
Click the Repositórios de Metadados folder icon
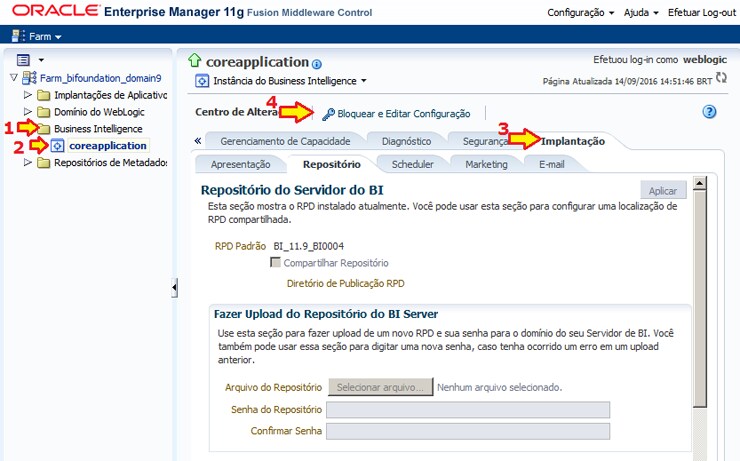pos(43,163)
